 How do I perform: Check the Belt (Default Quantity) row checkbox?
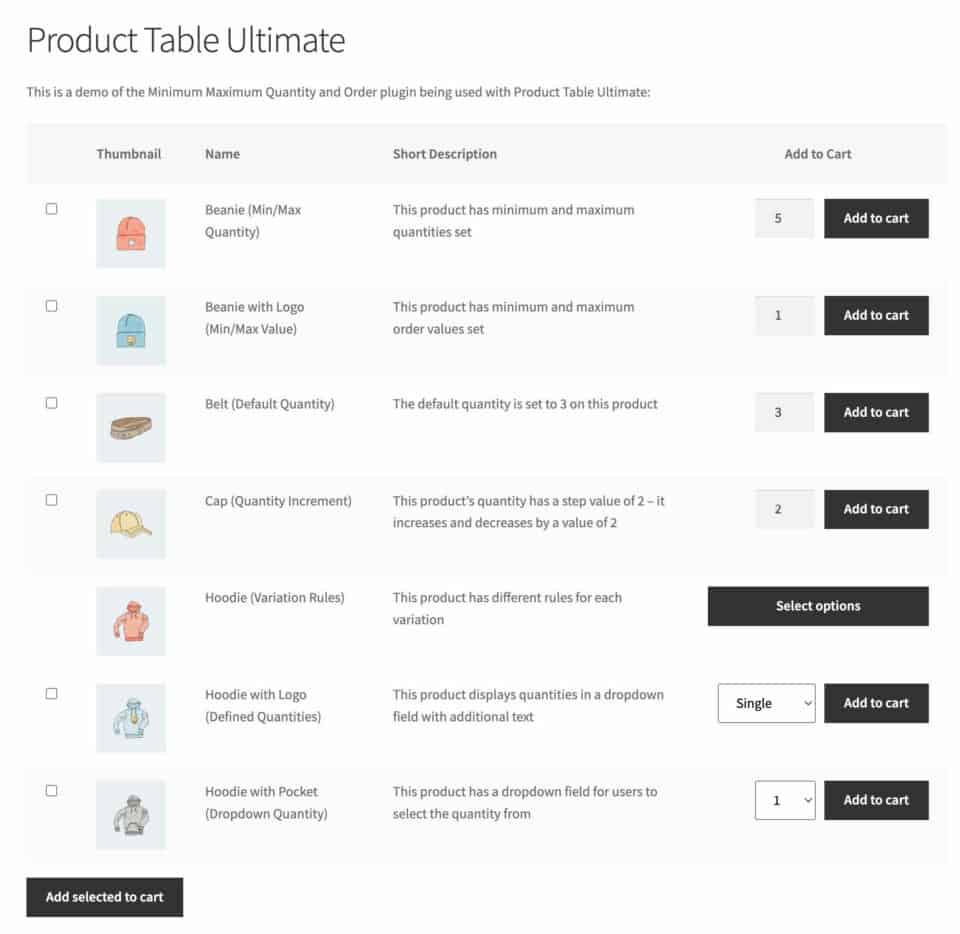click(51, 403)
